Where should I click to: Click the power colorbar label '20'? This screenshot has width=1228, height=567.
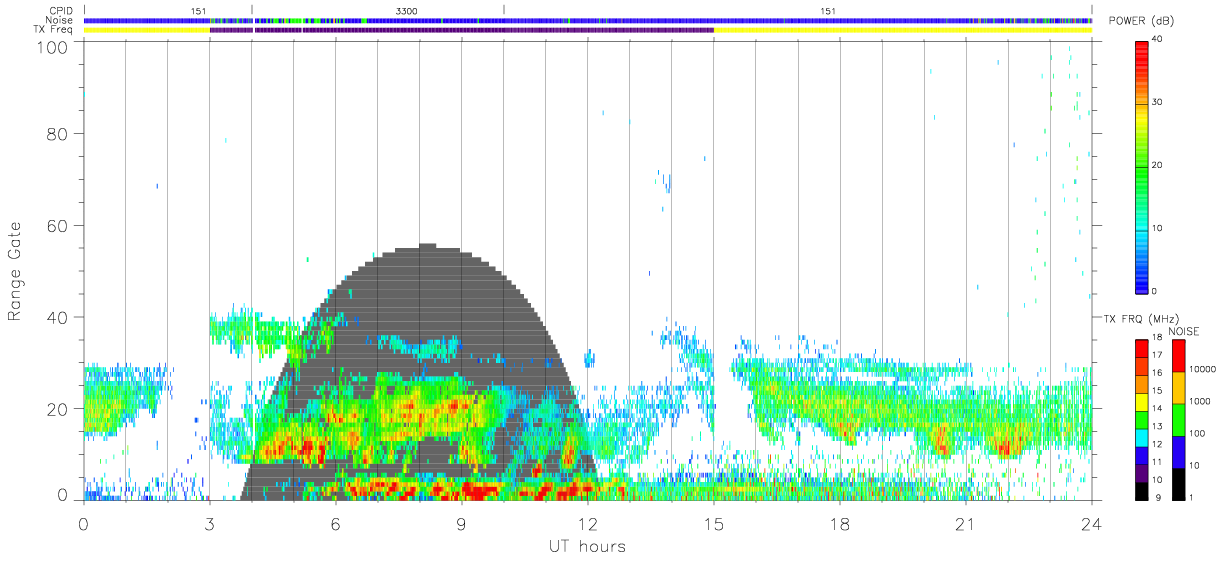pos(1157,165)
